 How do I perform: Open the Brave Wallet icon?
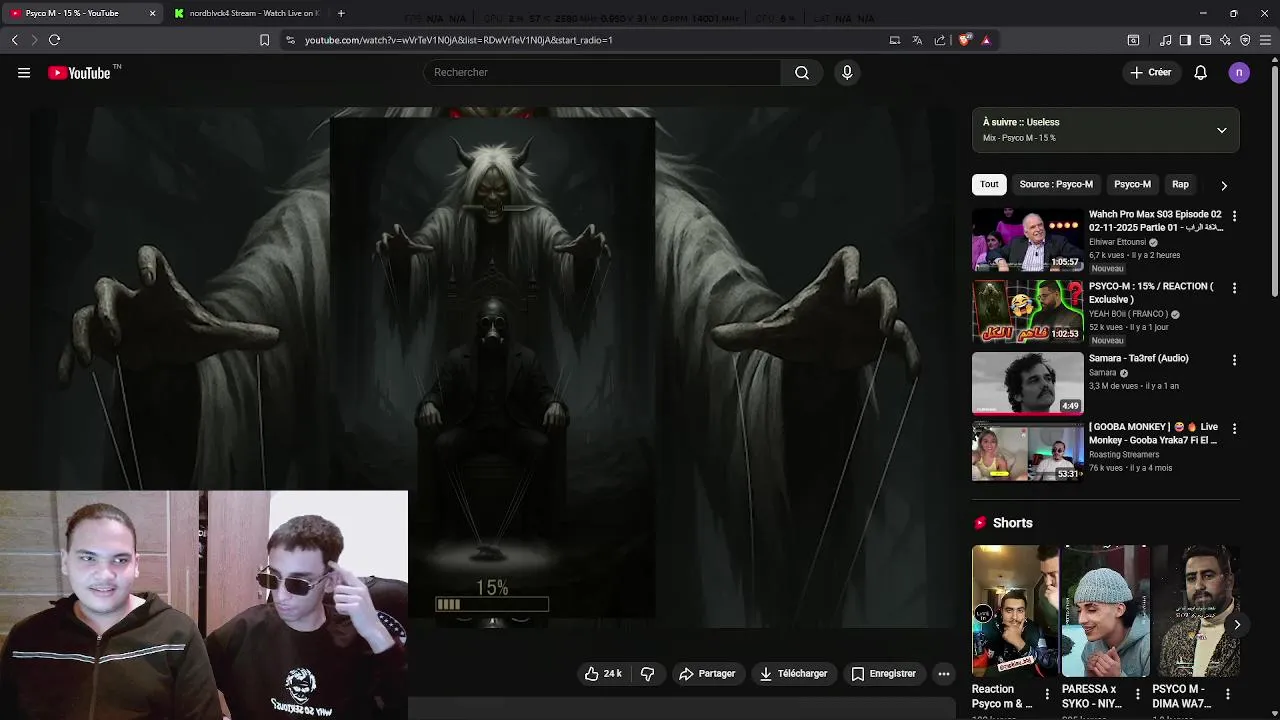tap(1205, 40)
